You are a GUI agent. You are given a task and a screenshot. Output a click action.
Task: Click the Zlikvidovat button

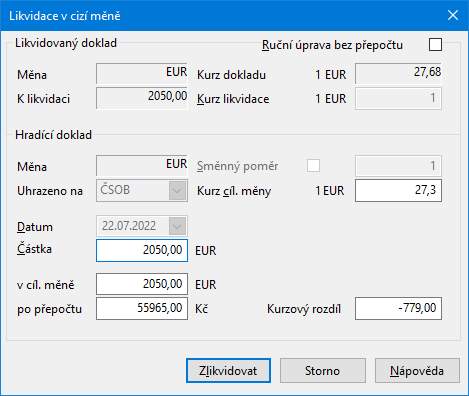228,370
